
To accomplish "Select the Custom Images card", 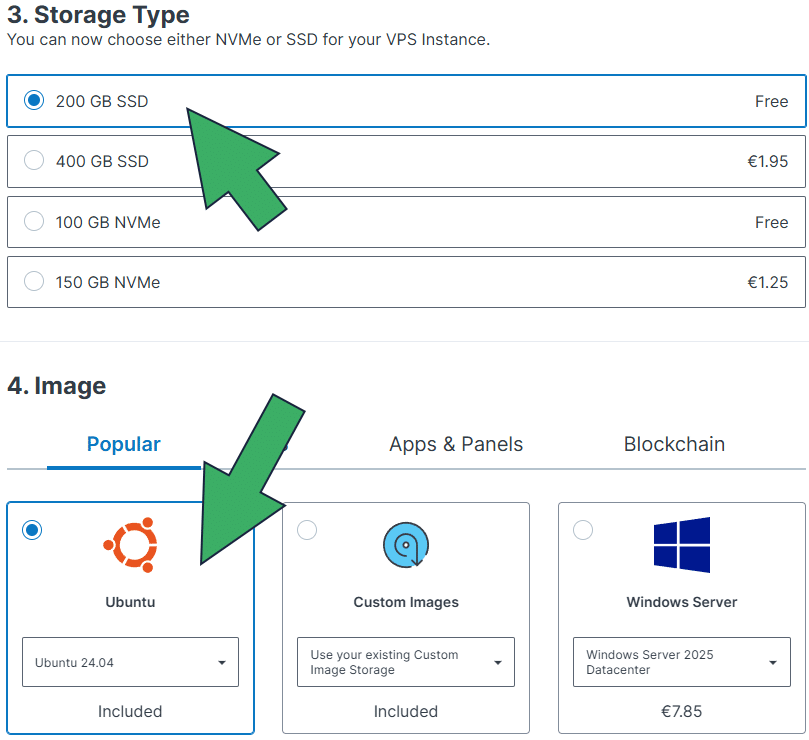I will (405, 600).
